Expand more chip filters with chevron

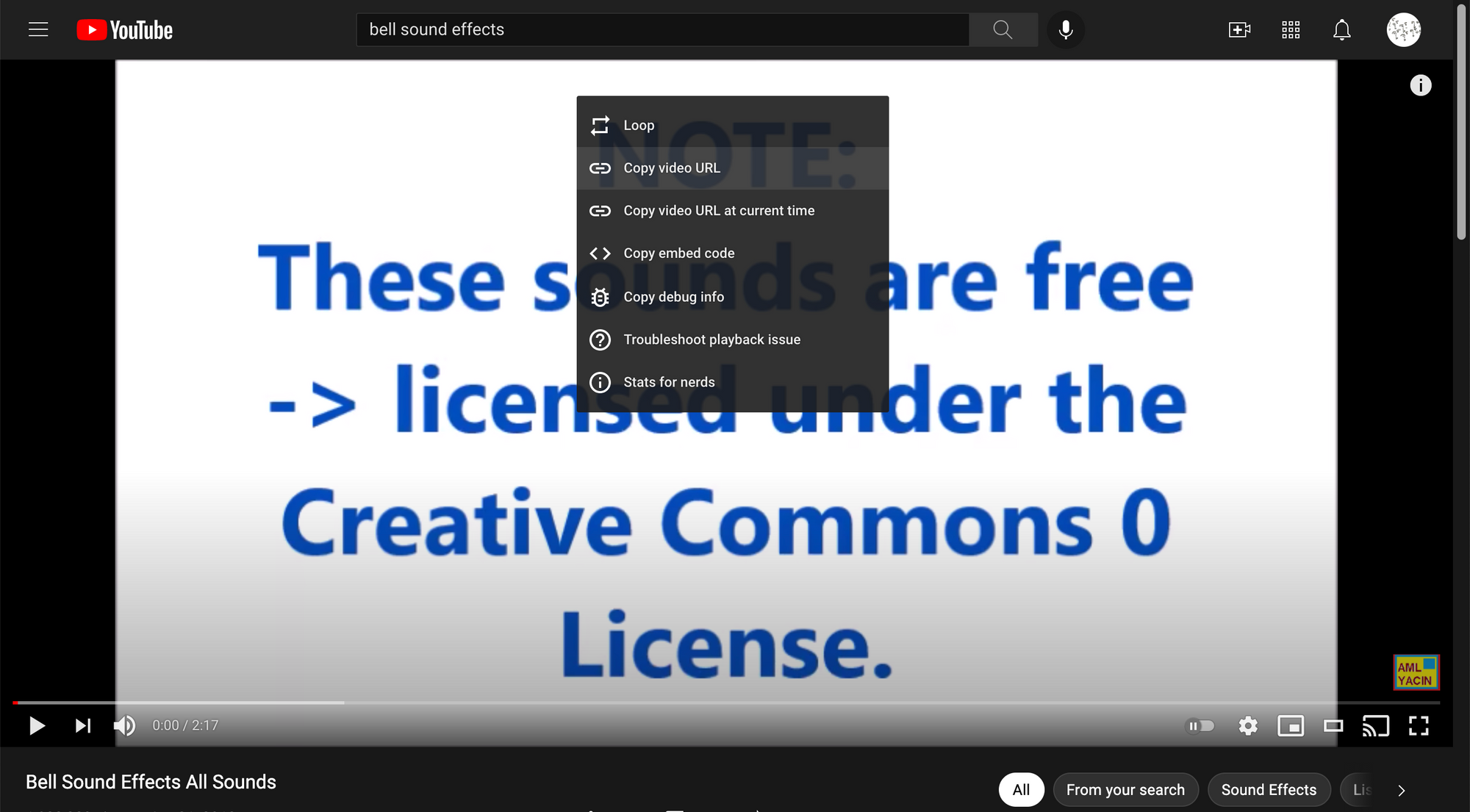coord(1401,790)
